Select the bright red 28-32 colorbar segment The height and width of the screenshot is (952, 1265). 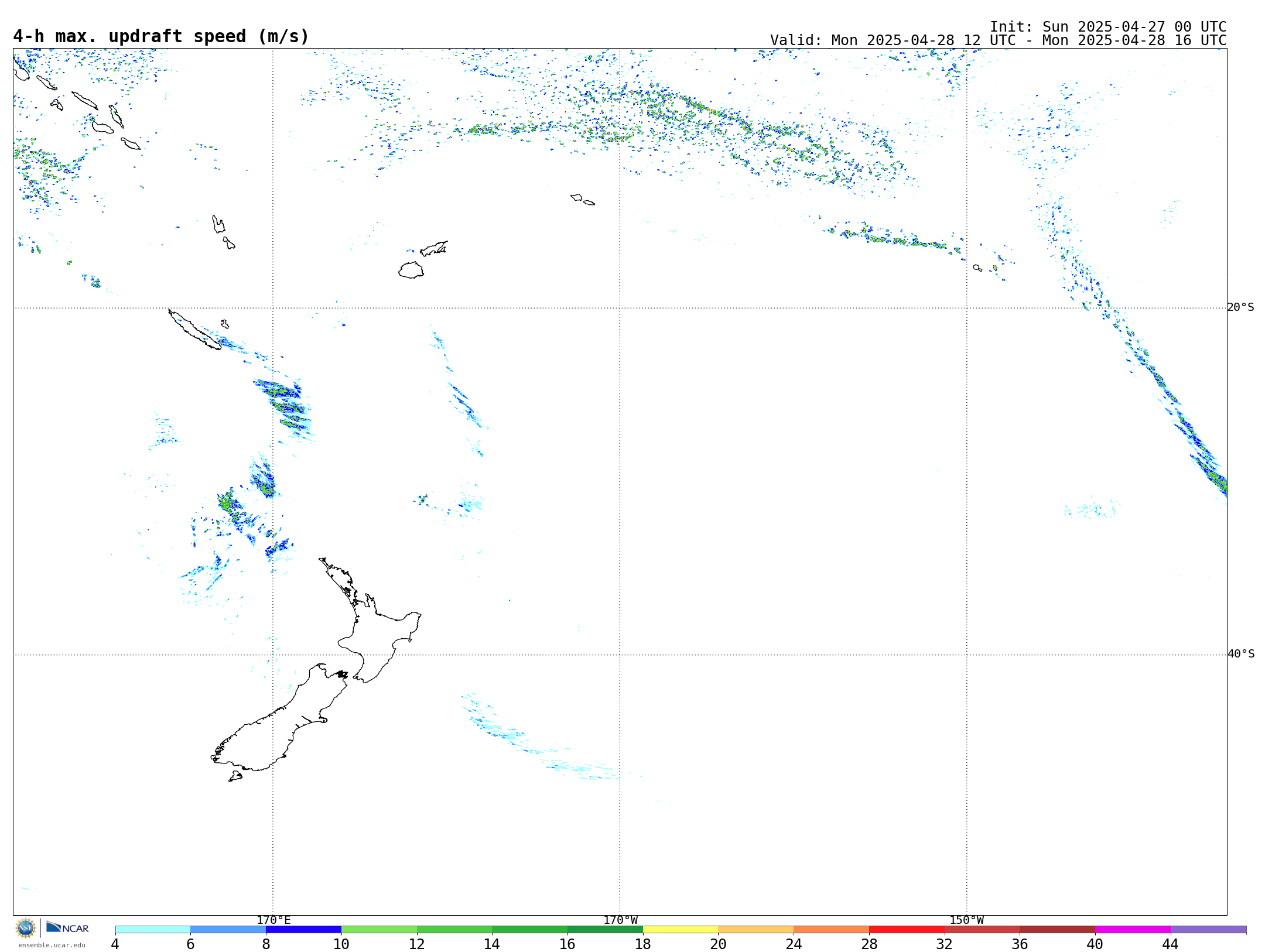(x=907, y=930)
